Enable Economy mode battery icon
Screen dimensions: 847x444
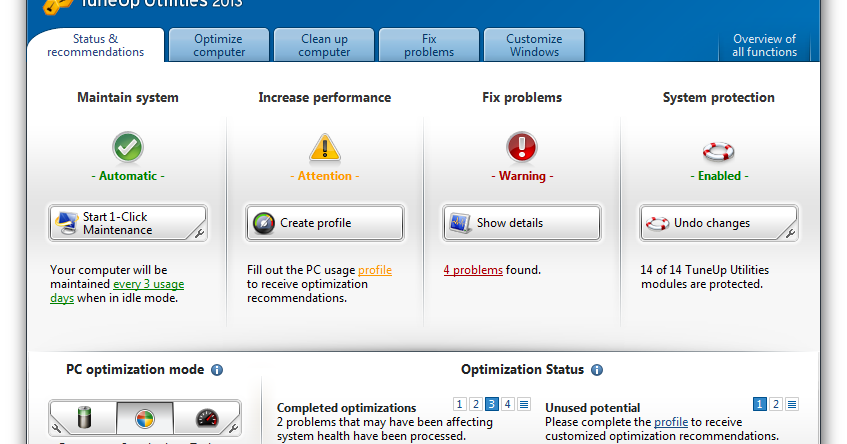(x=84, y=418)
